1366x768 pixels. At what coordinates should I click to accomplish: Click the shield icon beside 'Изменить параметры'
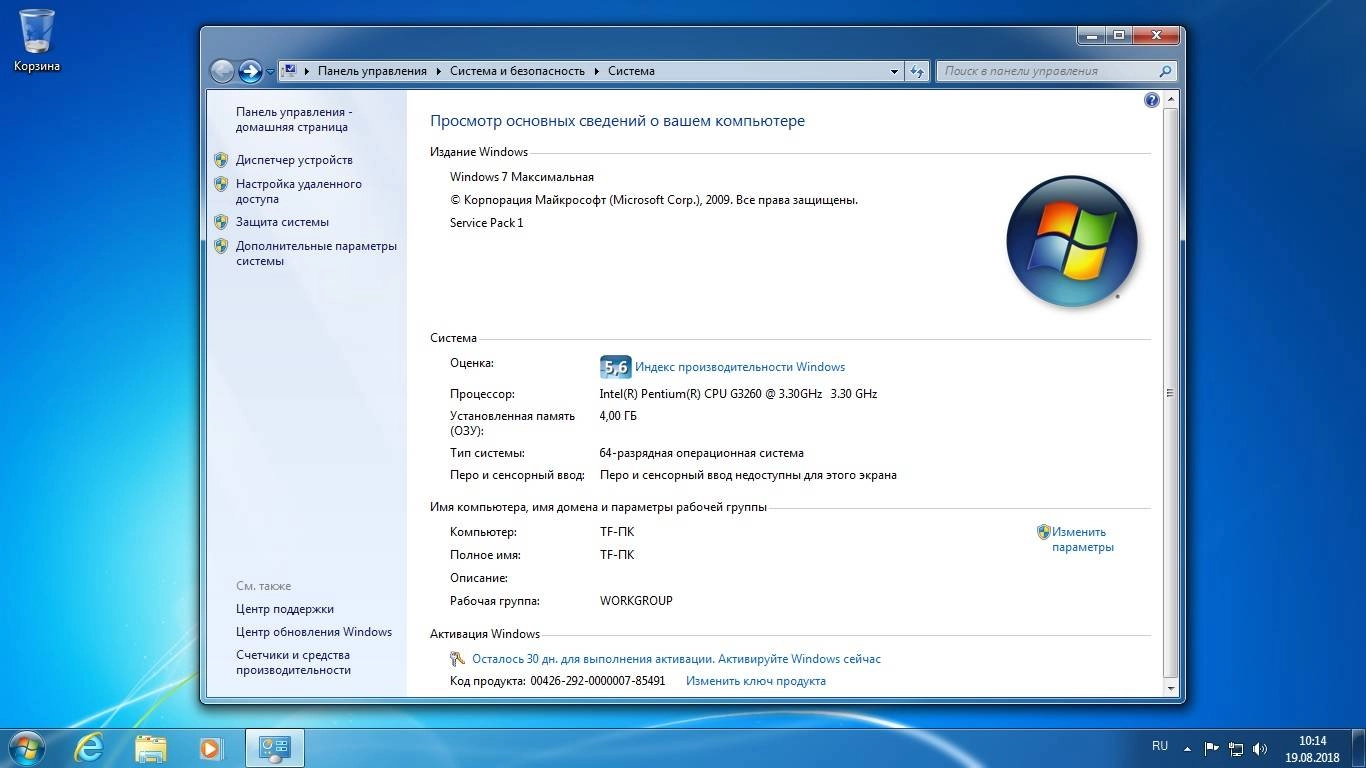[1043, 532]
